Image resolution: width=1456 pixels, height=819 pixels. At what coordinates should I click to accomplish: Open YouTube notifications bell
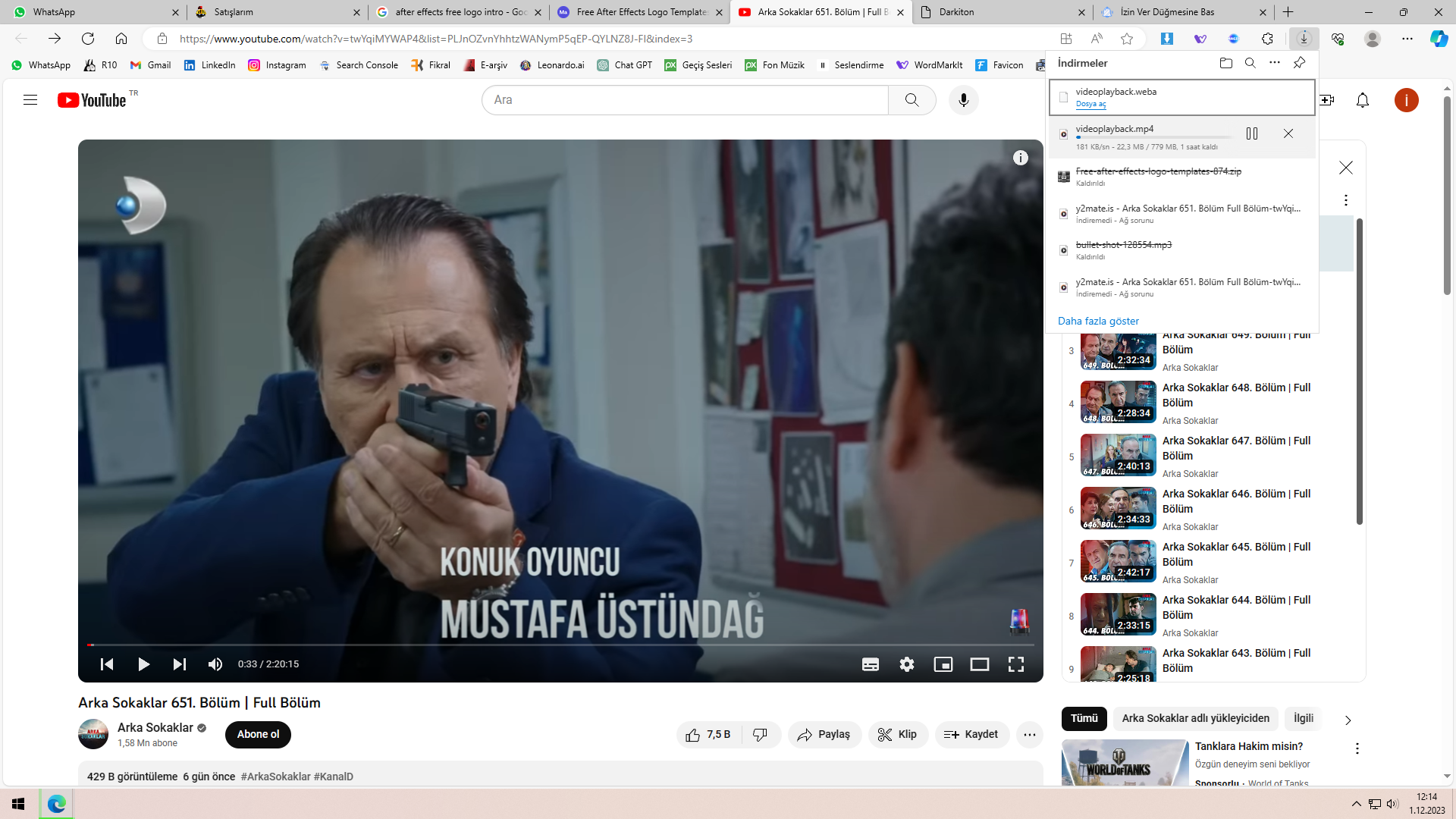[x=1363, y=100]
